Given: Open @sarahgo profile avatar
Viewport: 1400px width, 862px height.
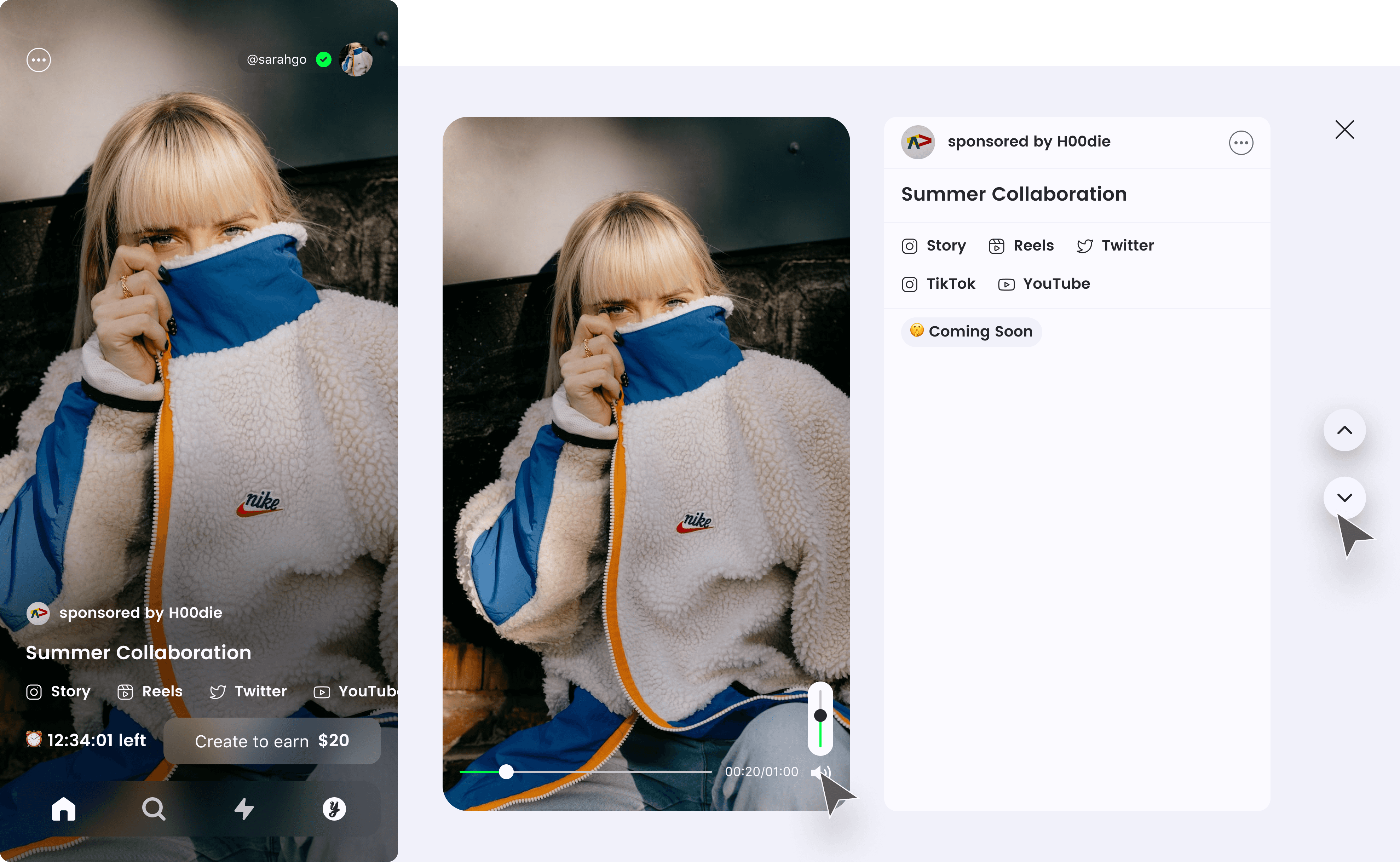Looking at the screenshot, I should [x=356, y=59].
